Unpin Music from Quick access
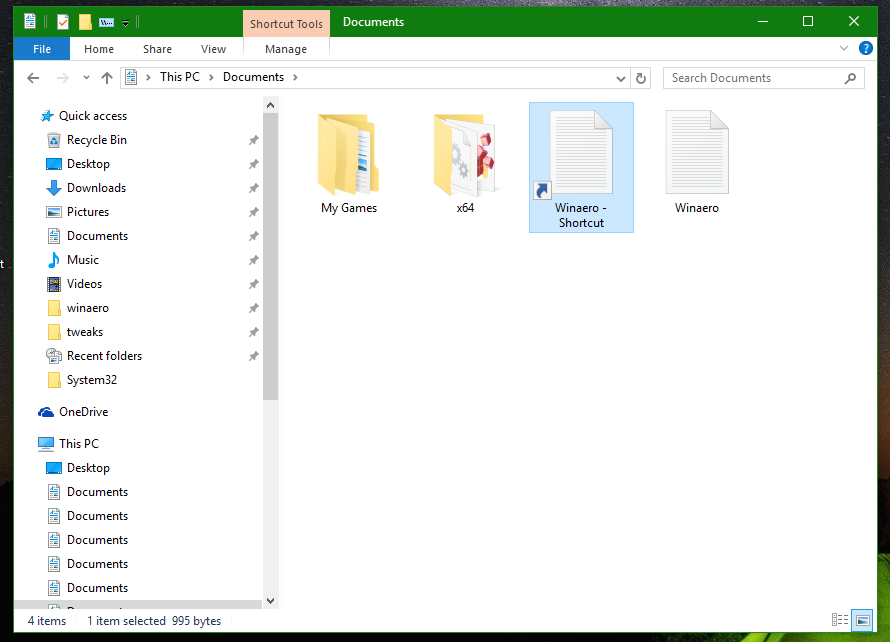 tap(254, 259)
